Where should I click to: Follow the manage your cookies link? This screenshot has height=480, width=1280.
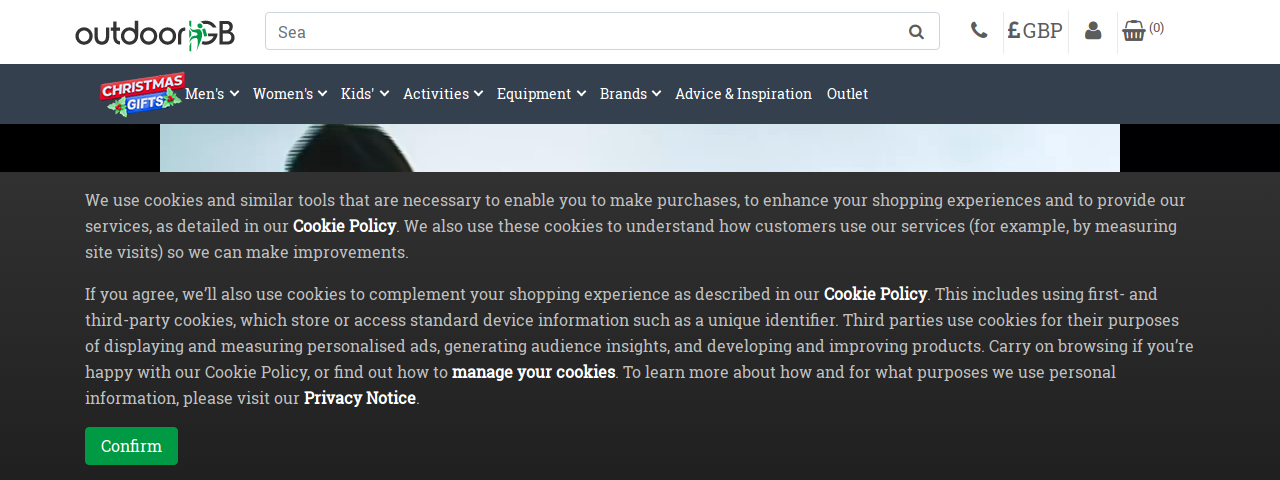(x=533, y=372)
